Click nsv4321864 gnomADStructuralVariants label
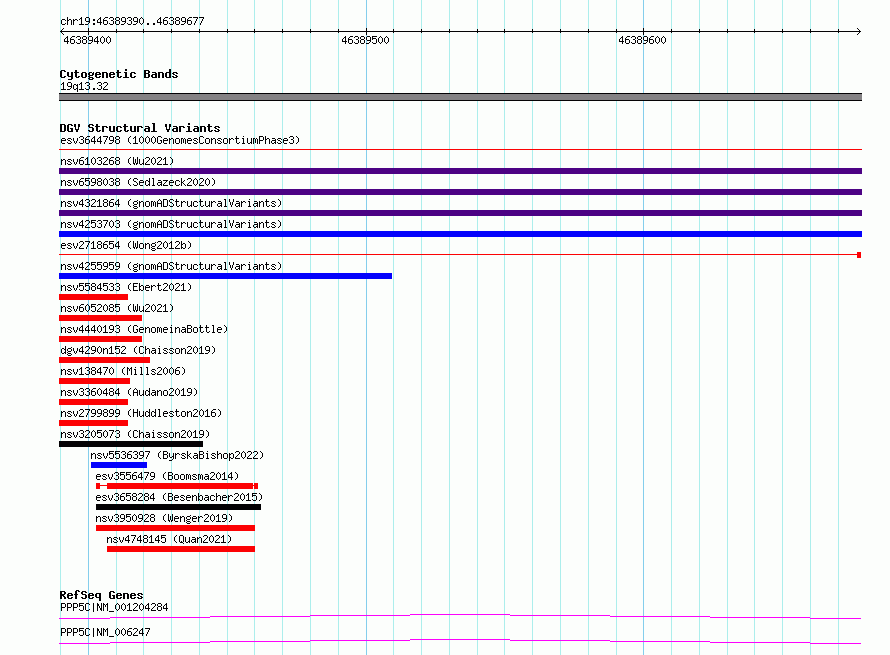 171,203
